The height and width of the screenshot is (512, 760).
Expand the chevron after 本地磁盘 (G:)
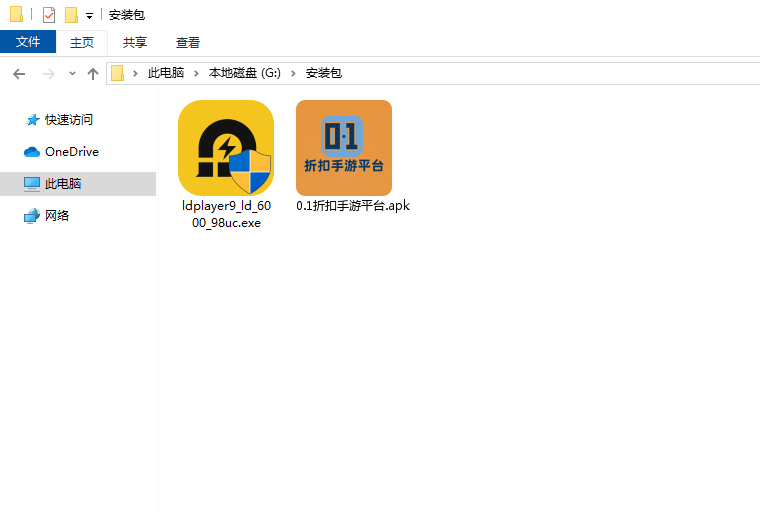293,73
